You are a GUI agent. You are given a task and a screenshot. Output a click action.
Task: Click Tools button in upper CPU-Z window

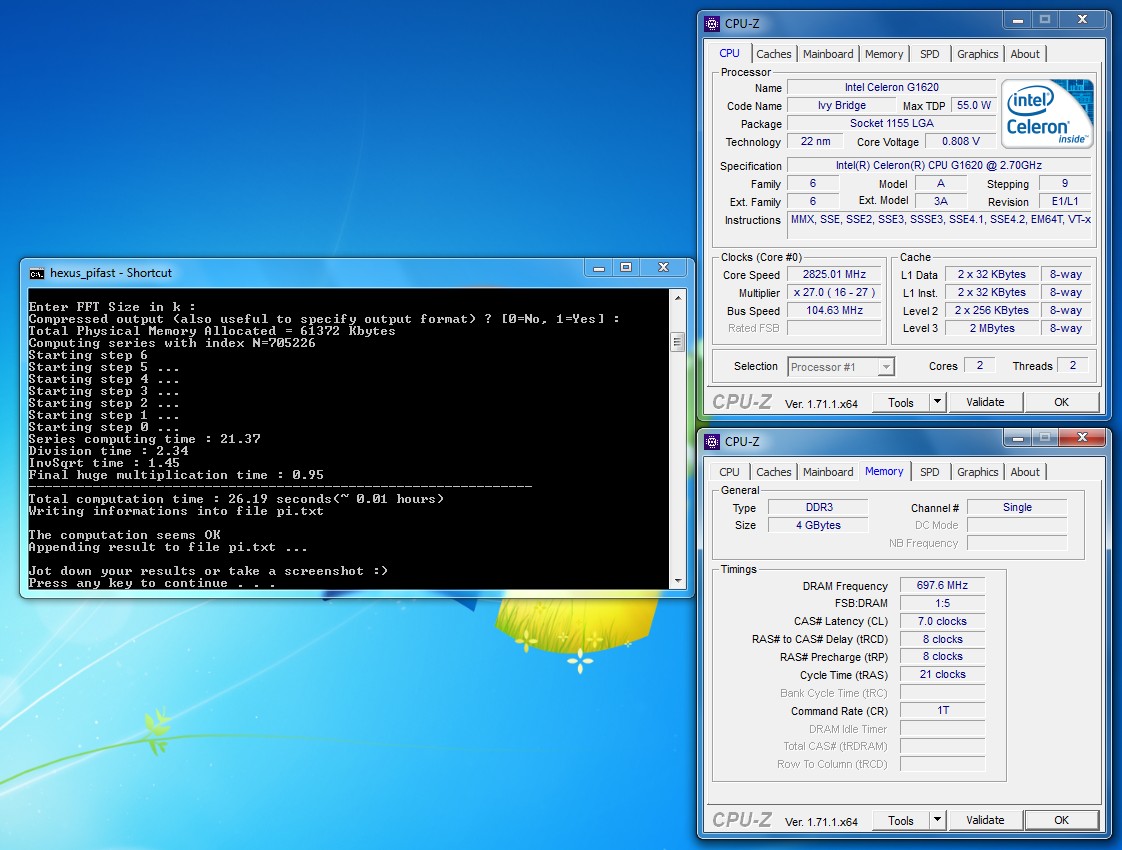tap(901, 402)
